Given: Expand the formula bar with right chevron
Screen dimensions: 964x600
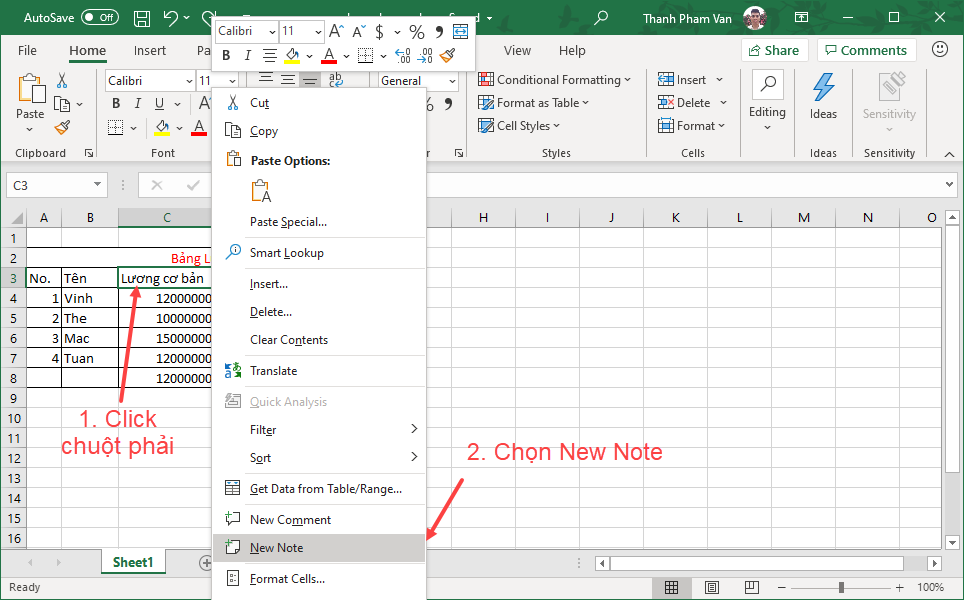Looking at the screenshot, I should pos(949,184).
